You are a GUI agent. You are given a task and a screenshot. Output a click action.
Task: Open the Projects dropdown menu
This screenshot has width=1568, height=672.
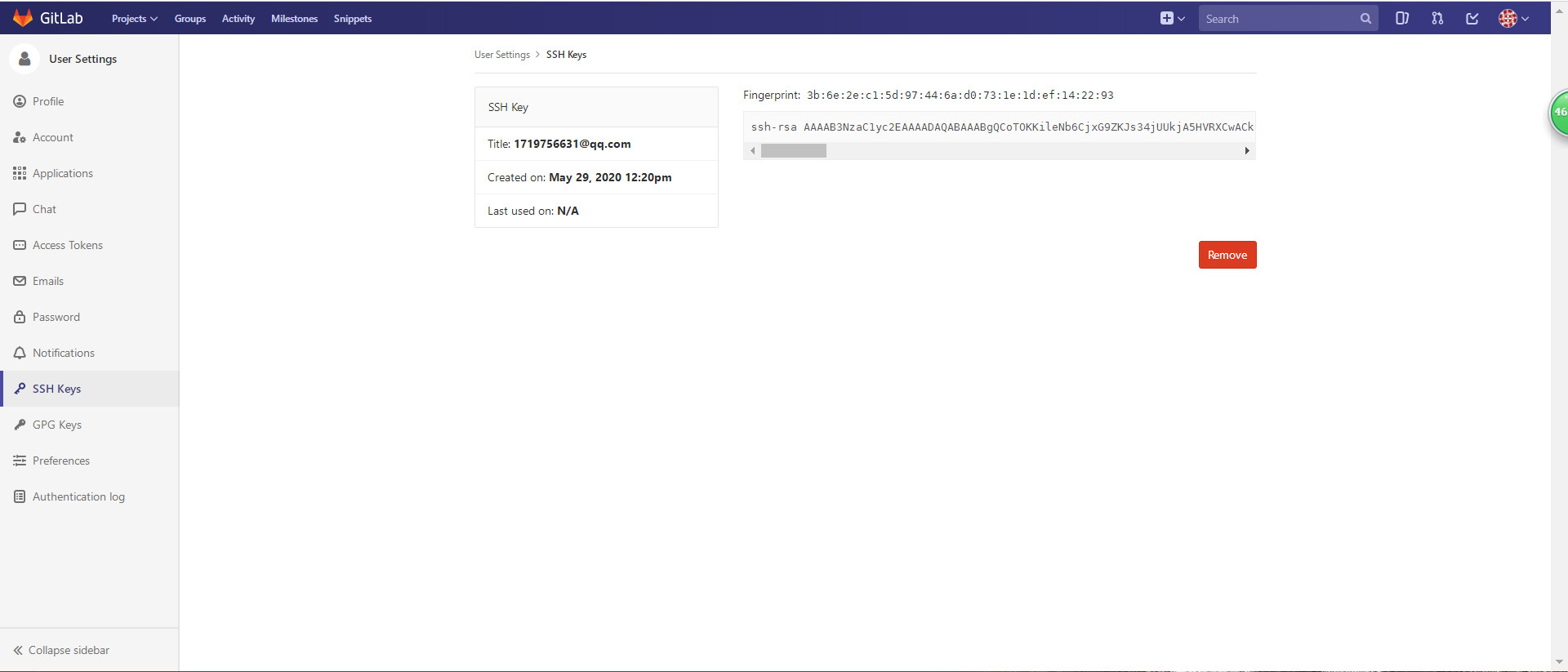[x=135, y=19]
